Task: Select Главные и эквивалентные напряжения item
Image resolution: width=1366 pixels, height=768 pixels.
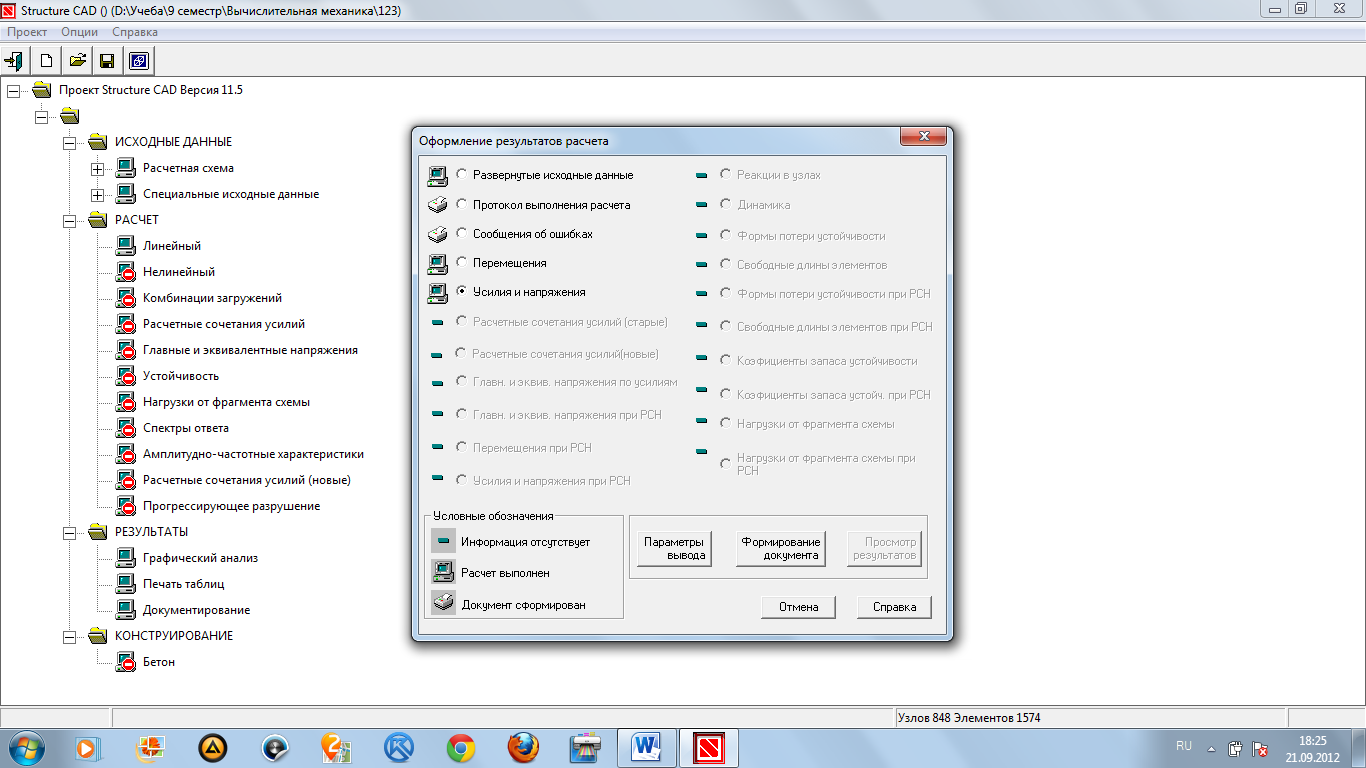Action: coord(250,350)
